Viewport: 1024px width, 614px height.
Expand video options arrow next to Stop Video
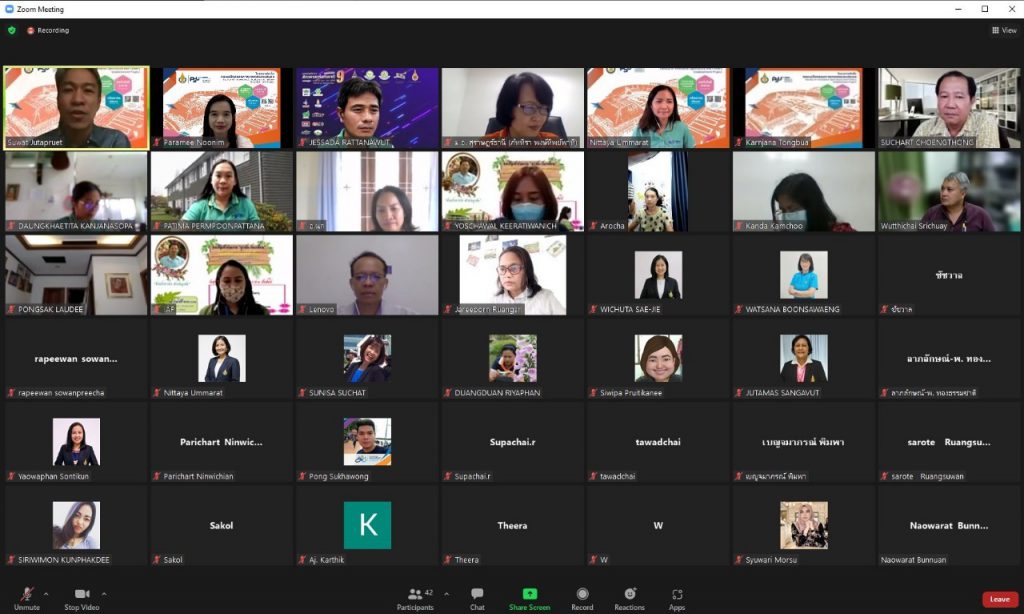(x=104, y=593)
